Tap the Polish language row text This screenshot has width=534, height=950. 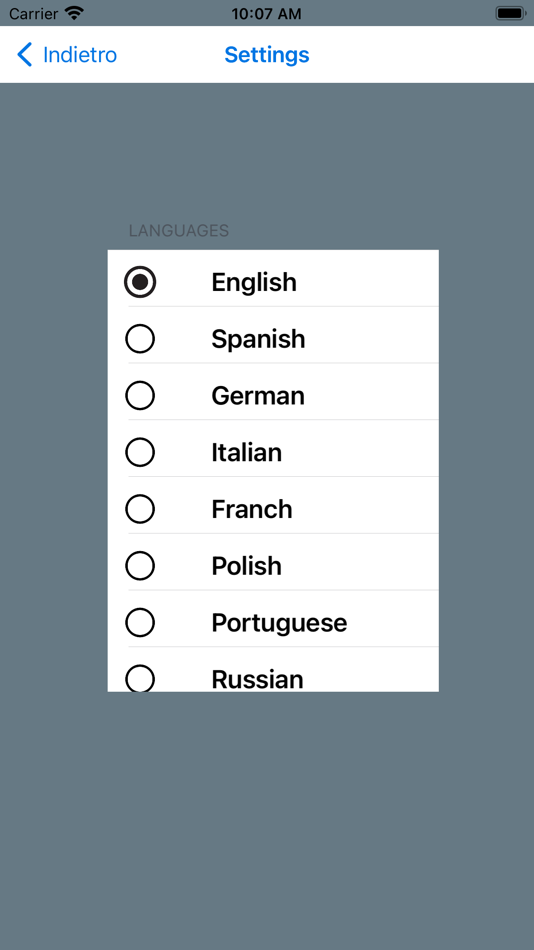[247, 566]
